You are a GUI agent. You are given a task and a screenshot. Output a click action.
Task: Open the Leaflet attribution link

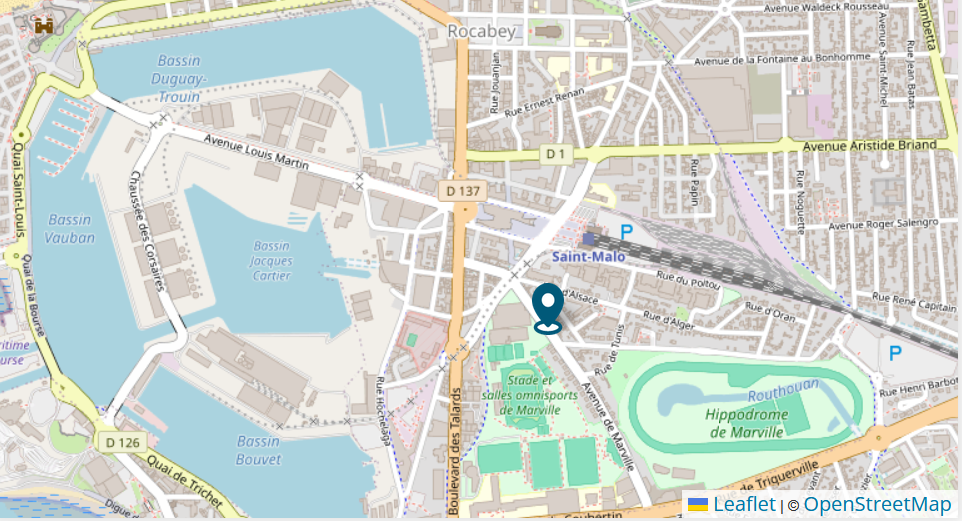745,504
